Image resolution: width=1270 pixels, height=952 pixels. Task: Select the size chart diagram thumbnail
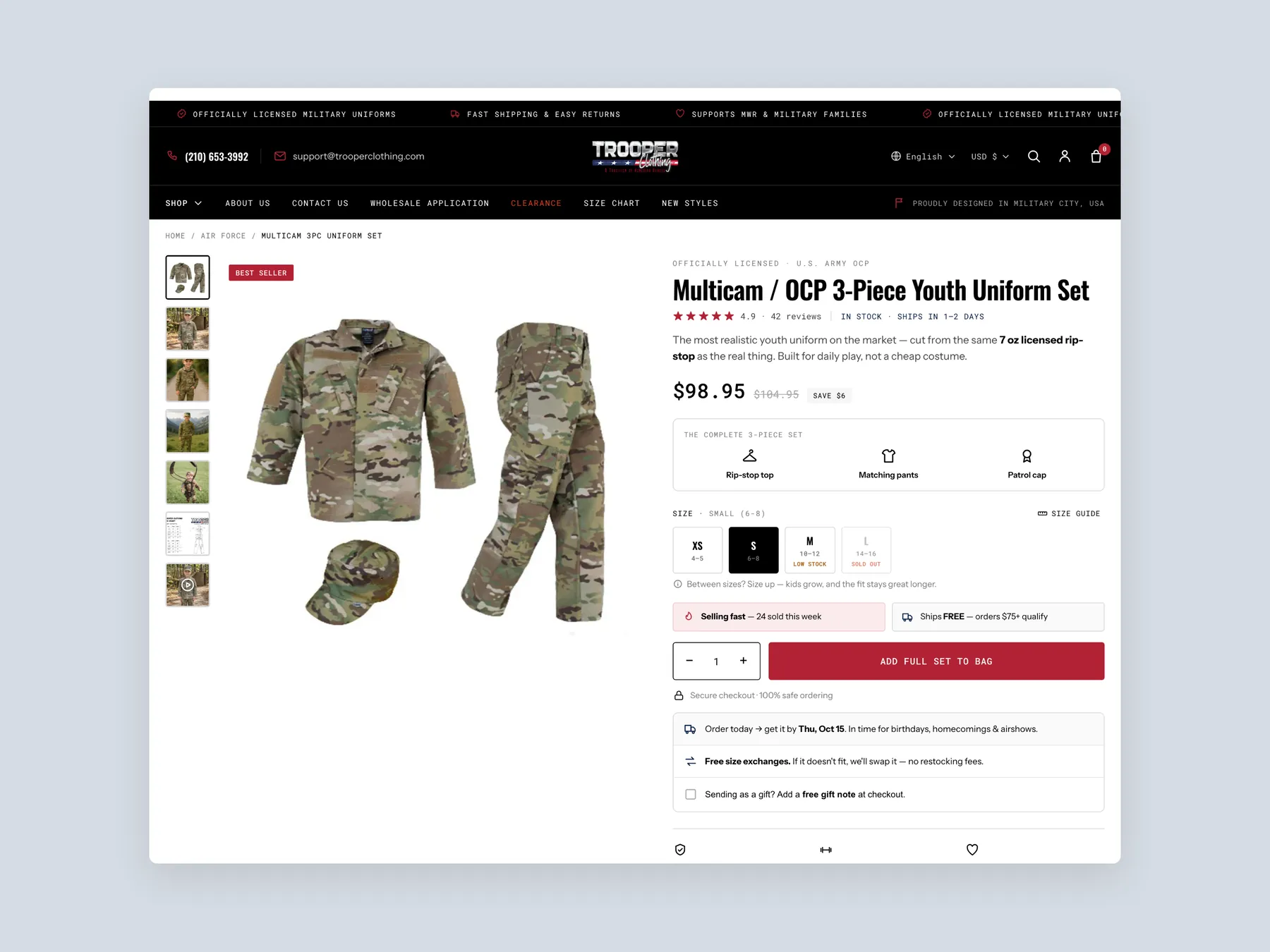click(188, 534)
